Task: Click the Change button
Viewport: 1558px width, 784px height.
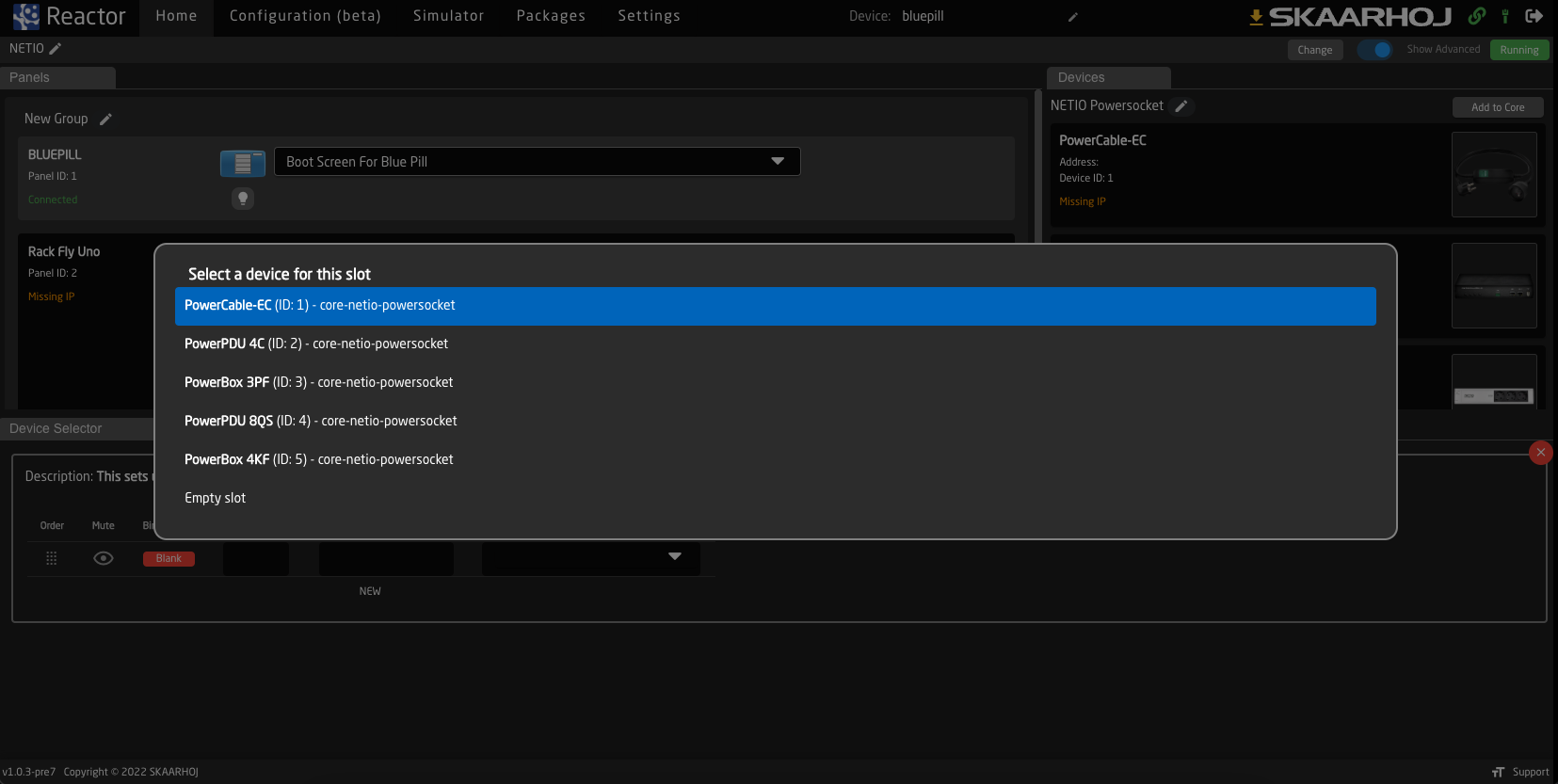Action: coord(1314,50)
